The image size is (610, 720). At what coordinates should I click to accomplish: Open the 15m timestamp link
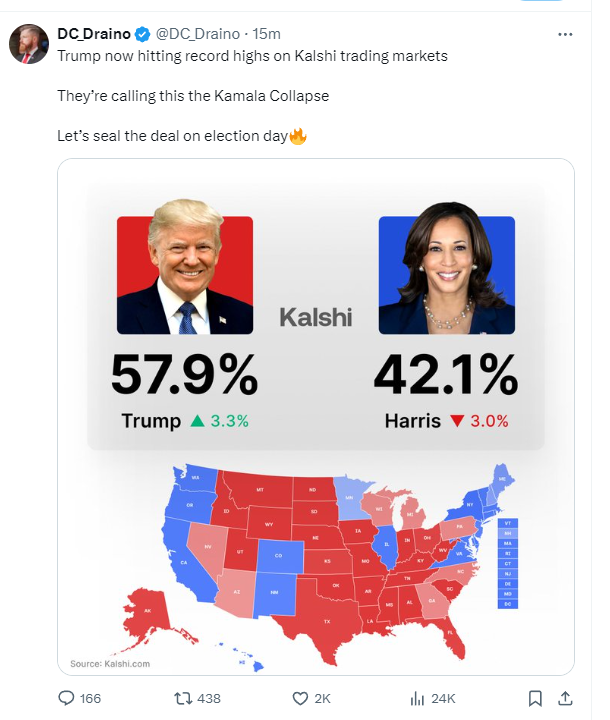coord(266,34)
